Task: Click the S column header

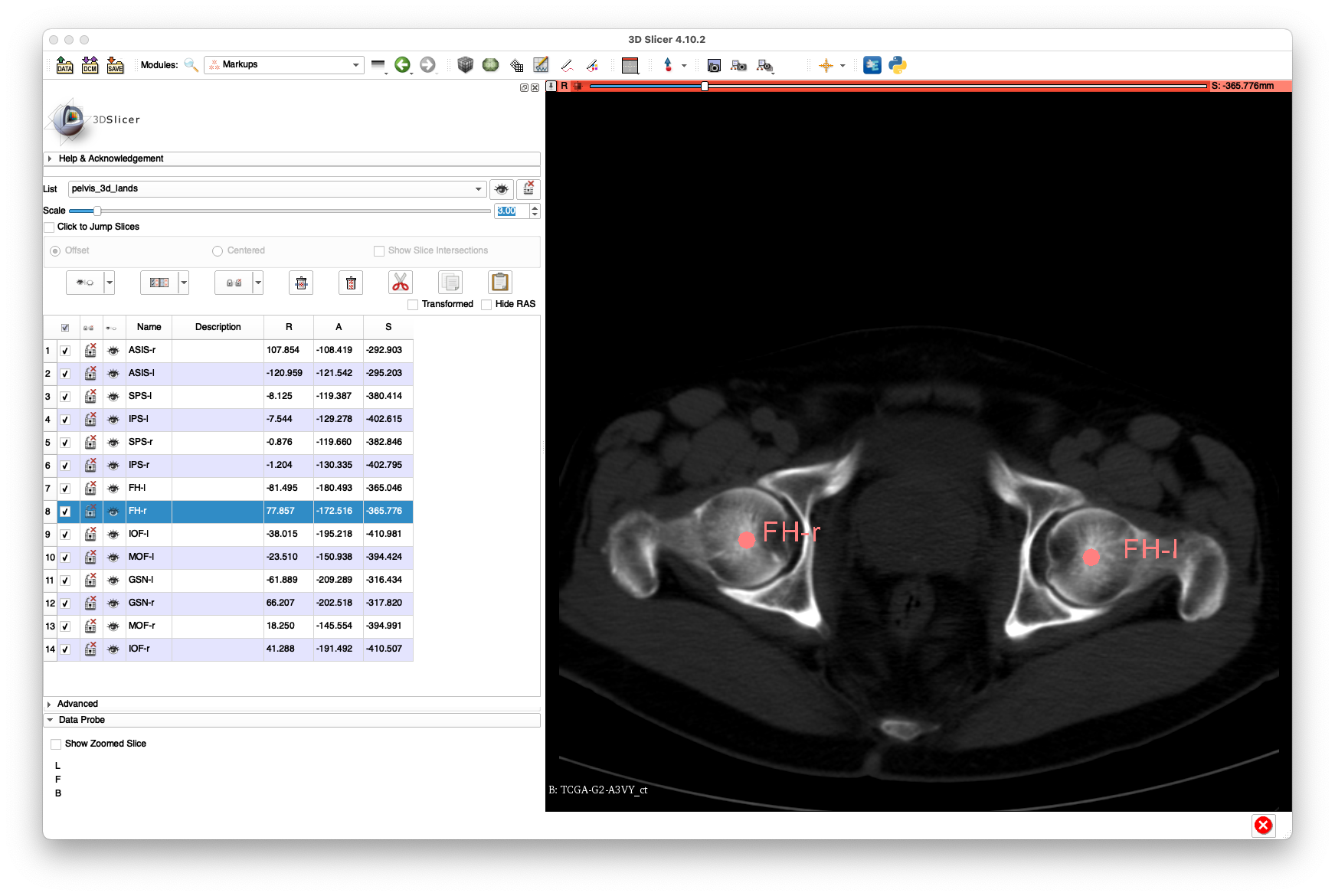Action: (x=388, y=327)
